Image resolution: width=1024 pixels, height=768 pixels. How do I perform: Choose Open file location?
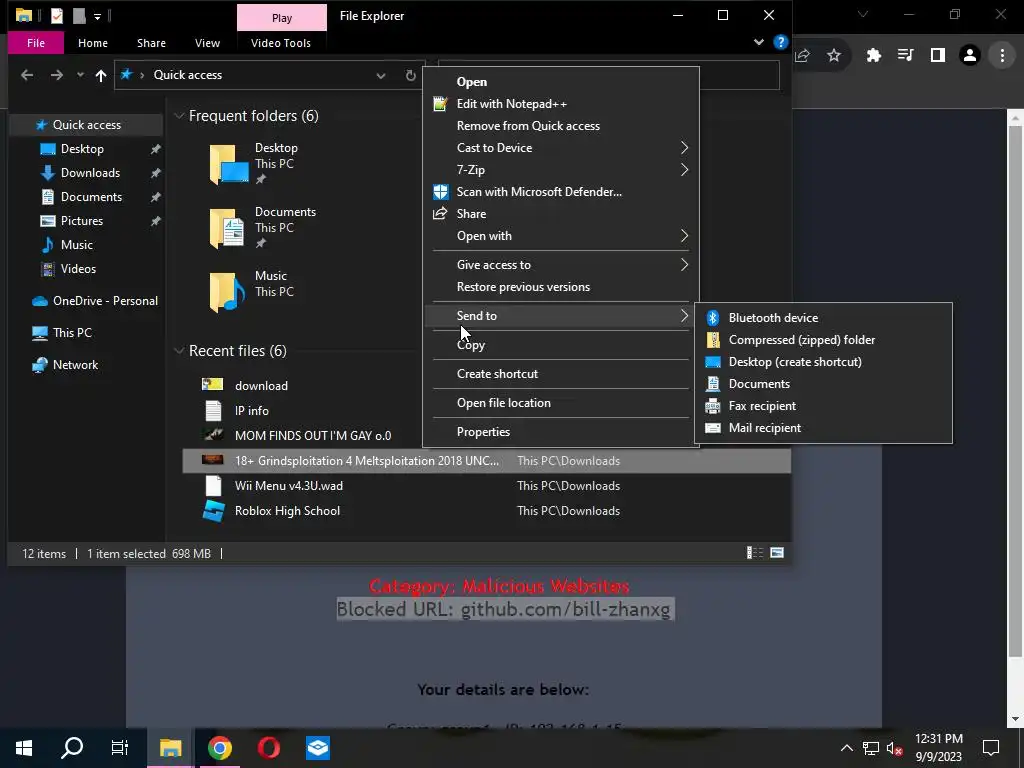tap(560, 403)
